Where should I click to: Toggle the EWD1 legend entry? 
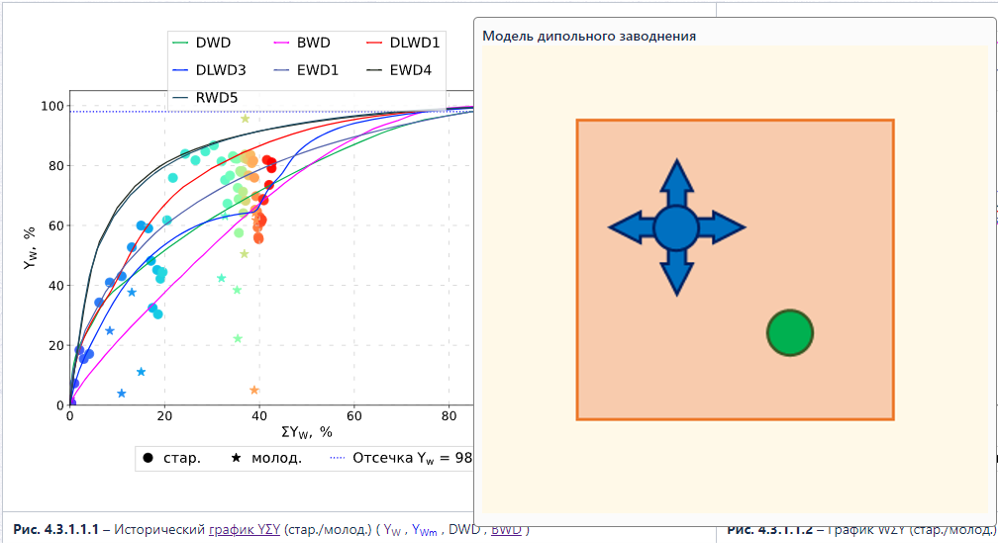[306, 70]
